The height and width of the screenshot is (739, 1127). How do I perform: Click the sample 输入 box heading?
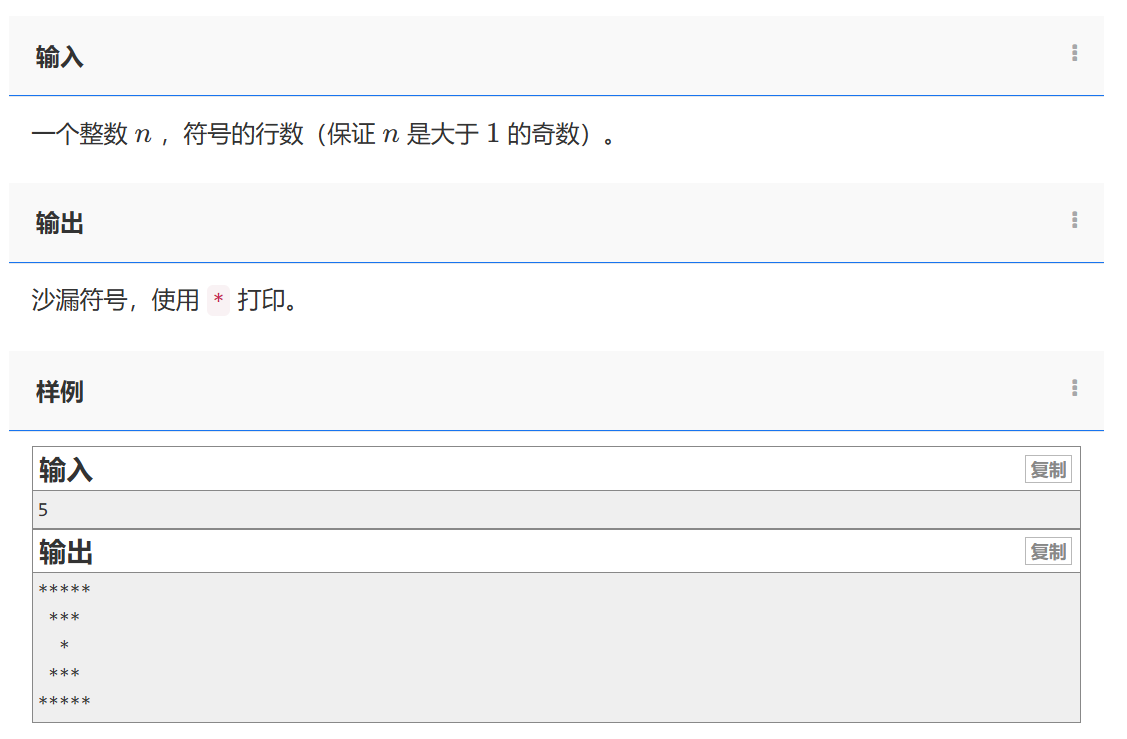66,470
